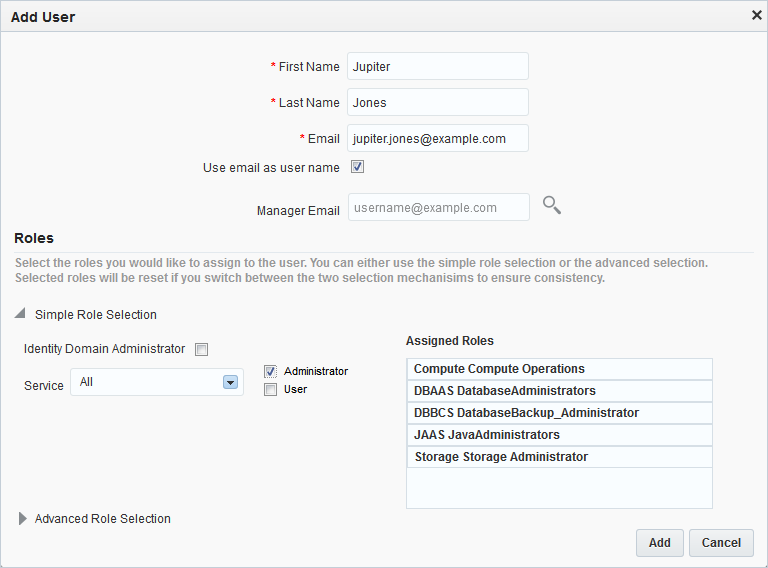Click the Manager Email input field

[439, 207]
